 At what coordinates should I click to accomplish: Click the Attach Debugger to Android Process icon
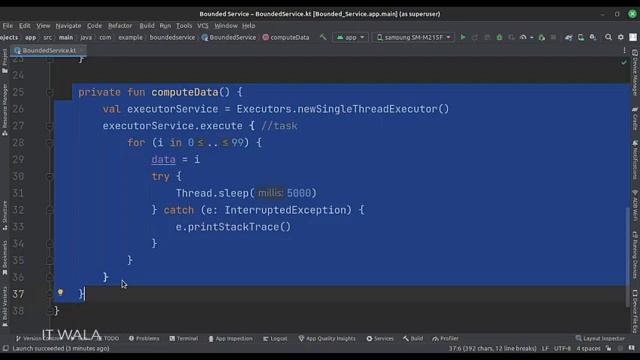542,38
